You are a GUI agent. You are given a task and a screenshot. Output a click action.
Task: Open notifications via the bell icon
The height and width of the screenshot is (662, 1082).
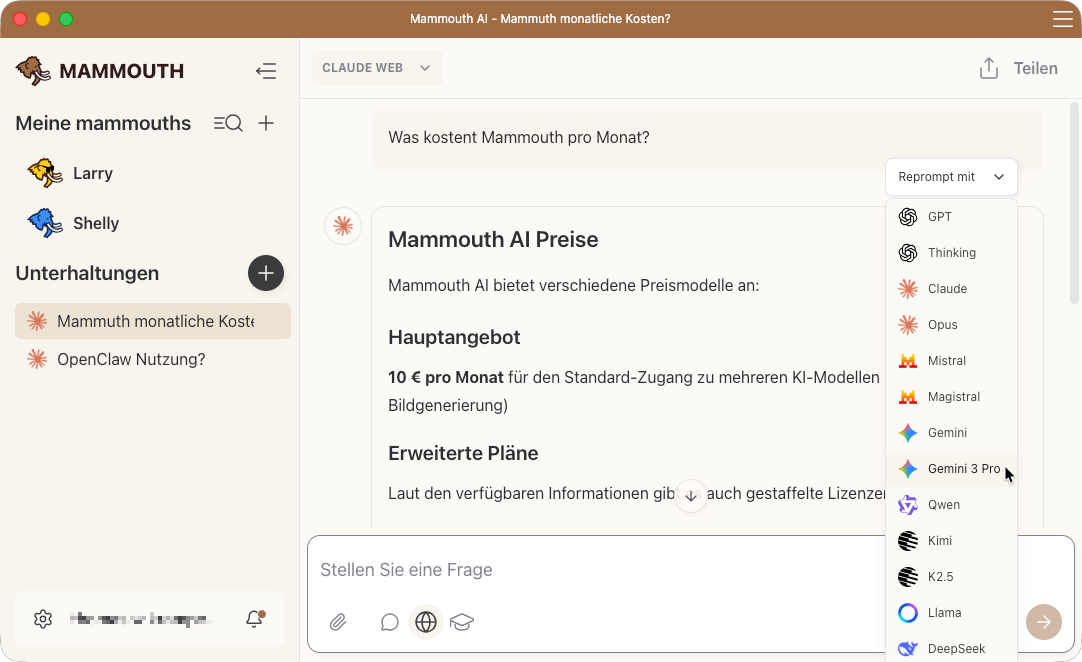[254, 619]
